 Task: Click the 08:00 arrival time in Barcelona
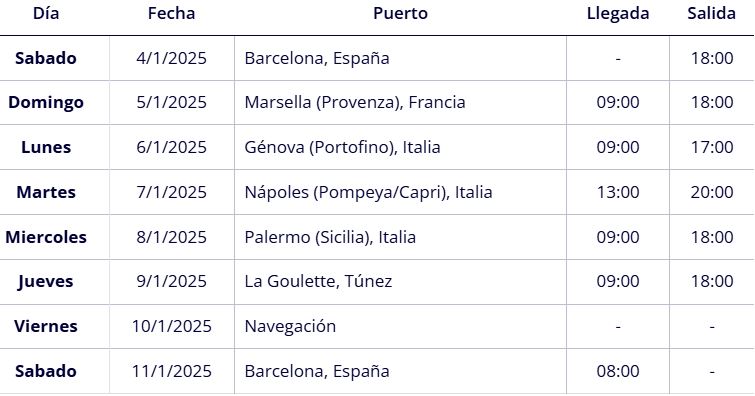[618, 371]
